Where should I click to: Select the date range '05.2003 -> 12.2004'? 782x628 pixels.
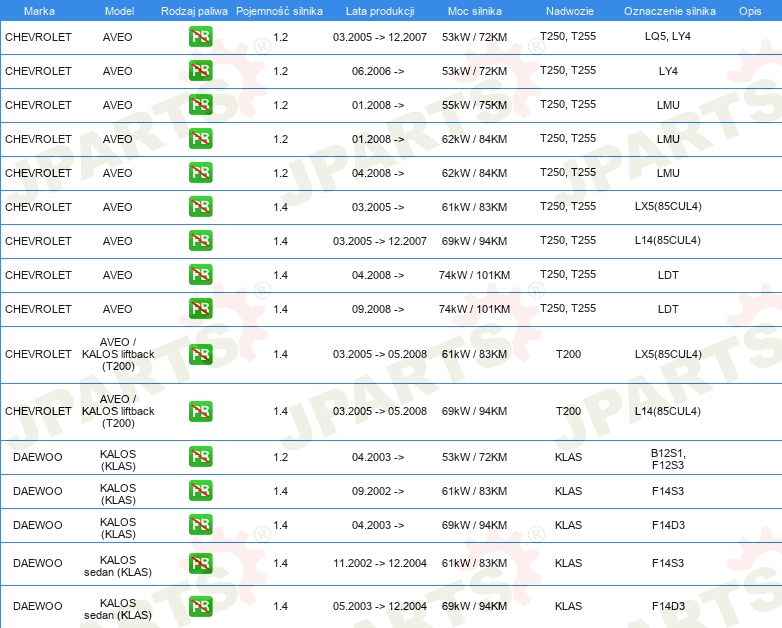pyautogui.click(x=380, y=606)
